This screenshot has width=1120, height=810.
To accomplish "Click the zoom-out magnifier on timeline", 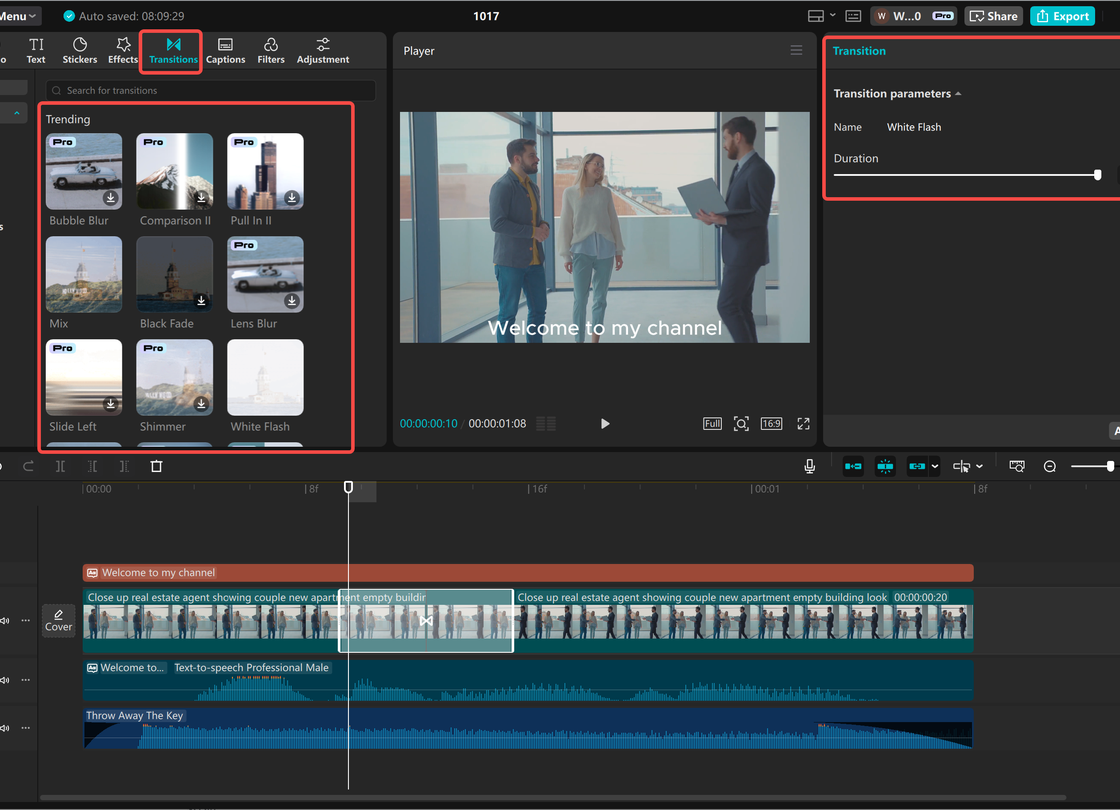I will coord(1050,467).
